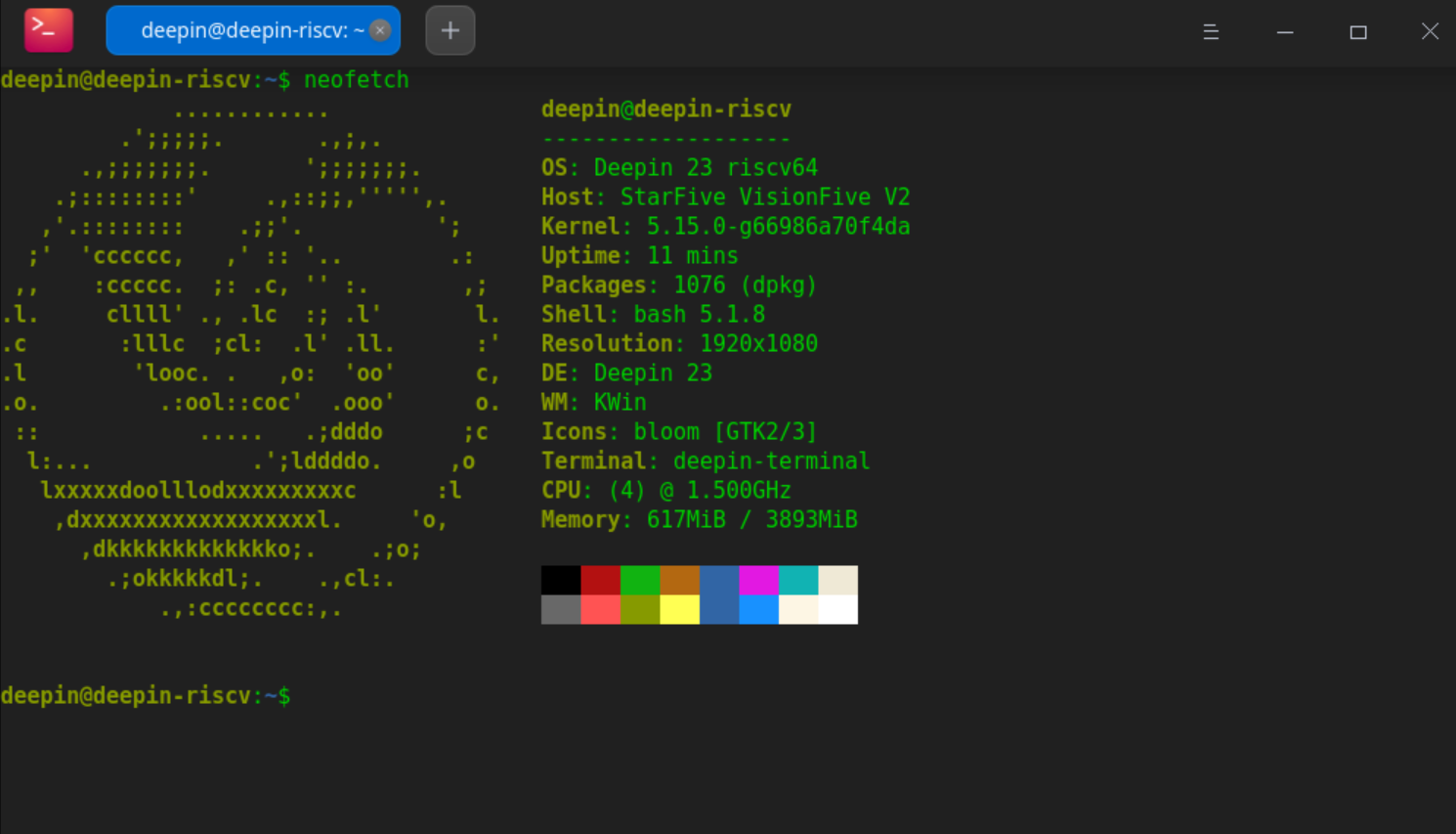Close the terminal window
This screenshot has width=1456, height=834.
point(1430,31)
